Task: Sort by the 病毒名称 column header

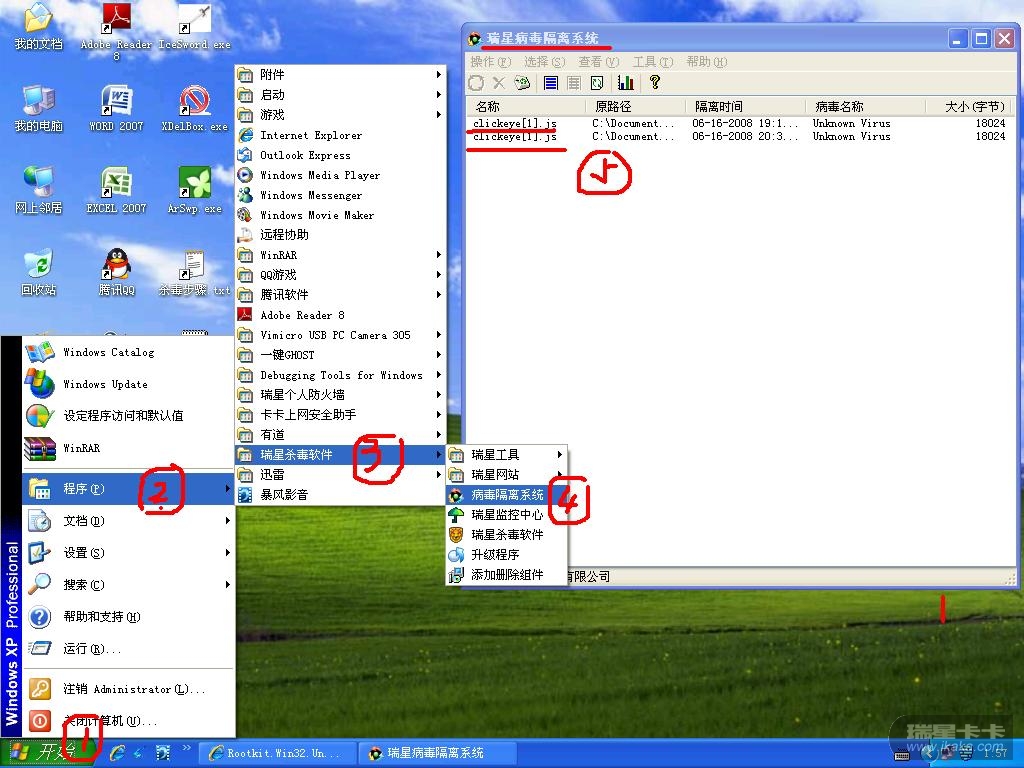Action: tap(865, 106)
